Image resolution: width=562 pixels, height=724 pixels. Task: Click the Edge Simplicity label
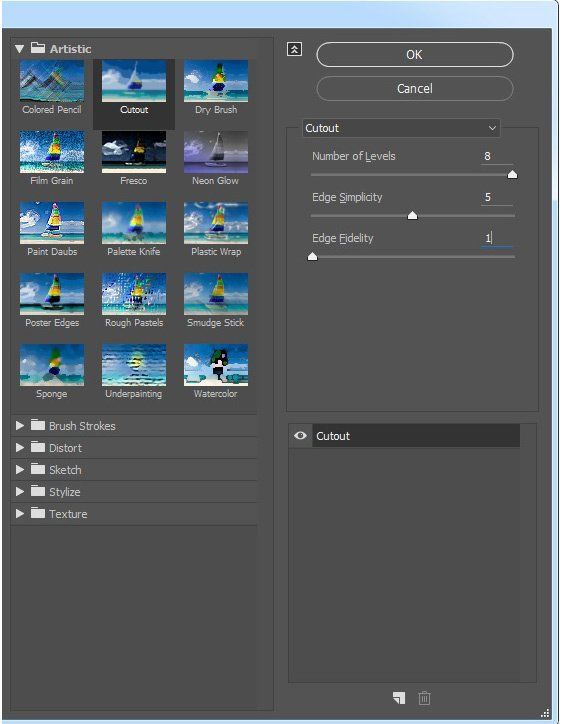coord(347,197)
